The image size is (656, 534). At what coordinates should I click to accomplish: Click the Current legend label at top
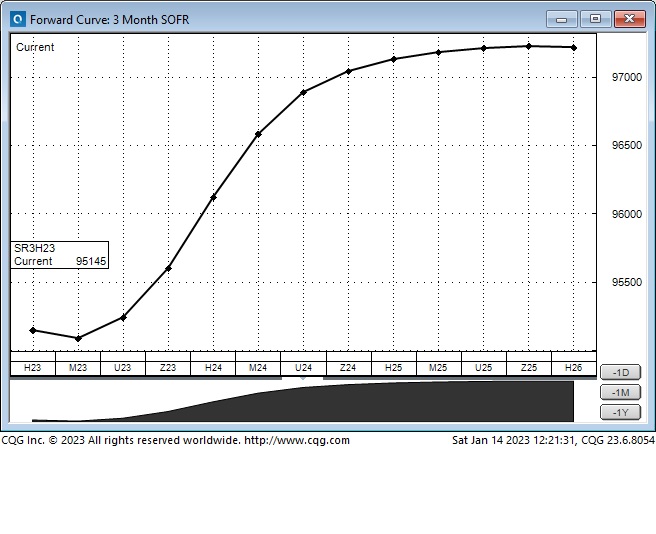pos(35,47)
